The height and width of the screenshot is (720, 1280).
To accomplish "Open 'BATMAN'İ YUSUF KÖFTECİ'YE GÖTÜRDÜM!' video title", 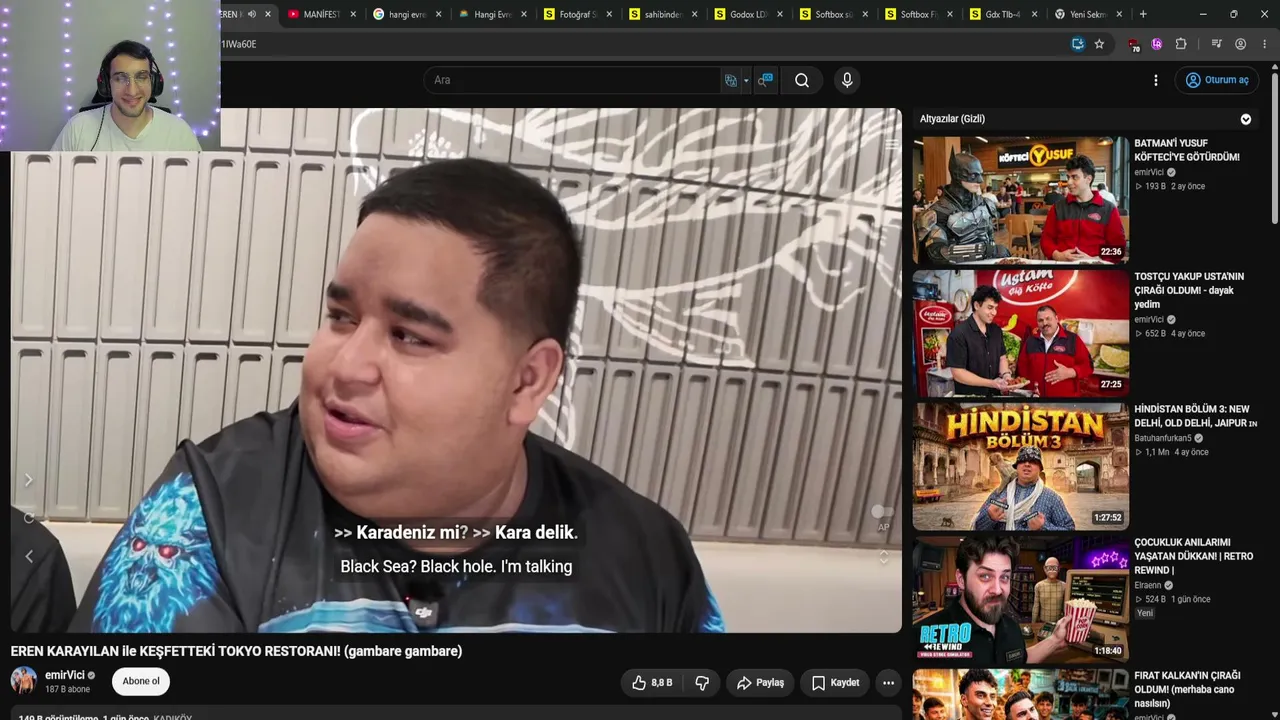I will click(x=1187, y=150).
